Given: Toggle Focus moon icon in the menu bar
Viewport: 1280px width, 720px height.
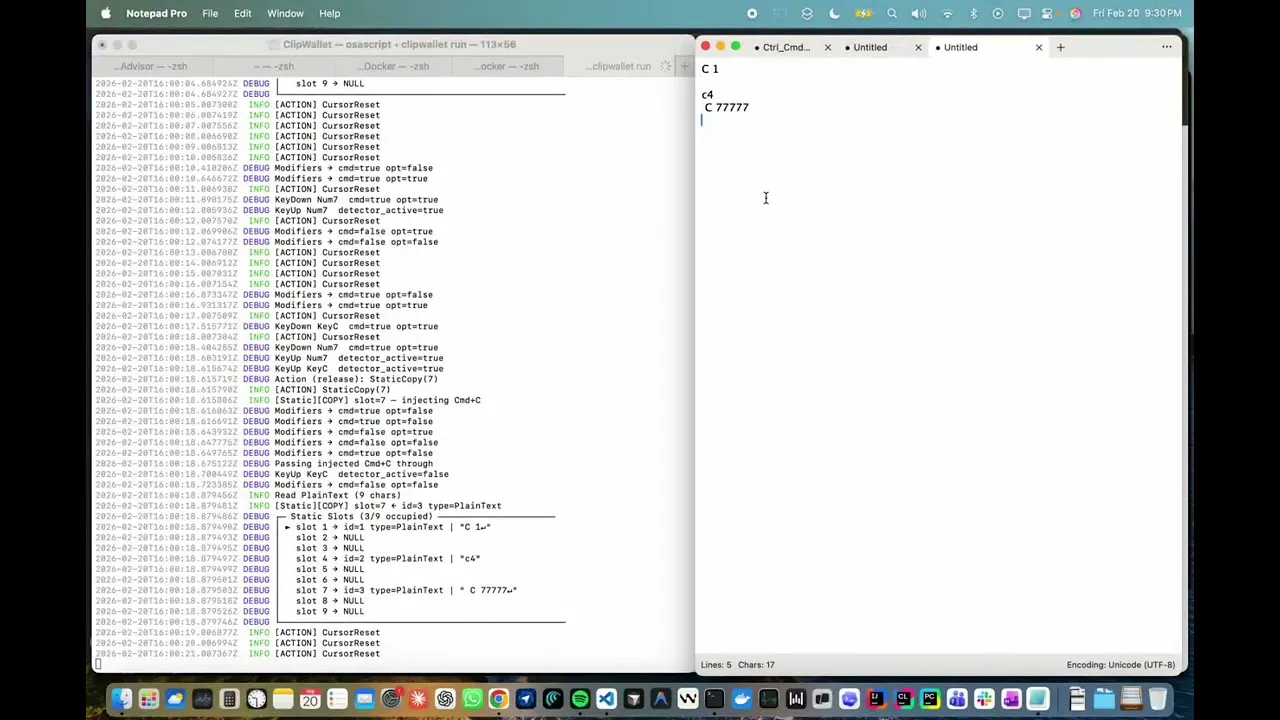Looking at the screenshot, I should 835,13.
